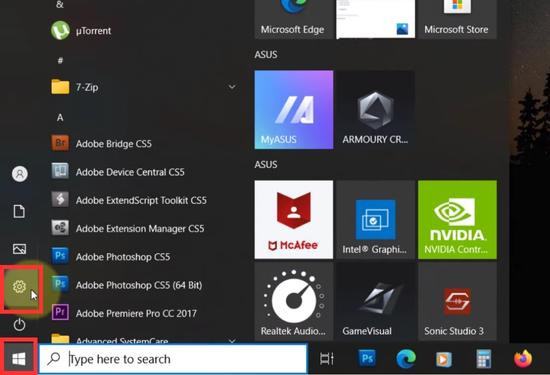Launch the ARMOURY CRATE tile

point(375,110)
